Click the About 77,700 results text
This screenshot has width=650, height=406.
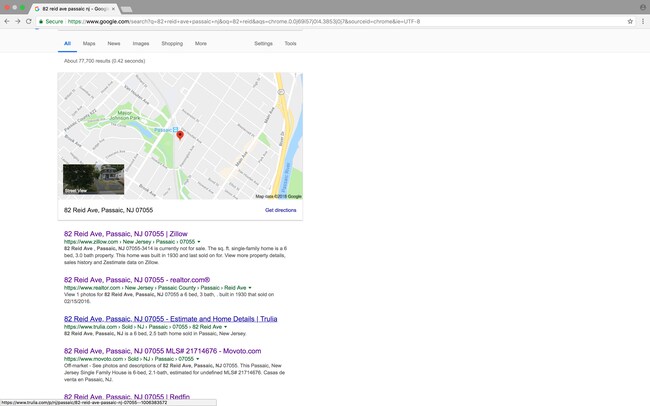click(x=104, y=61)
